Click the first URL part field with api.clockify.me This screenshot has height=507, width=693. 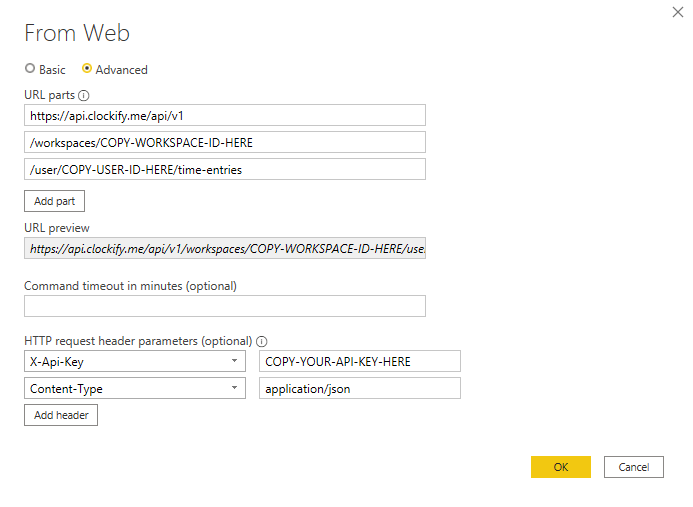pyautogui.click(x=225, y=115)
